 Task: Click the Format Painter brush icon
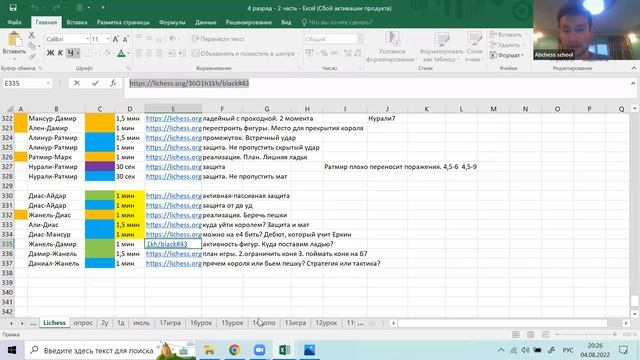pyautogui.click(x=32, y=56)
